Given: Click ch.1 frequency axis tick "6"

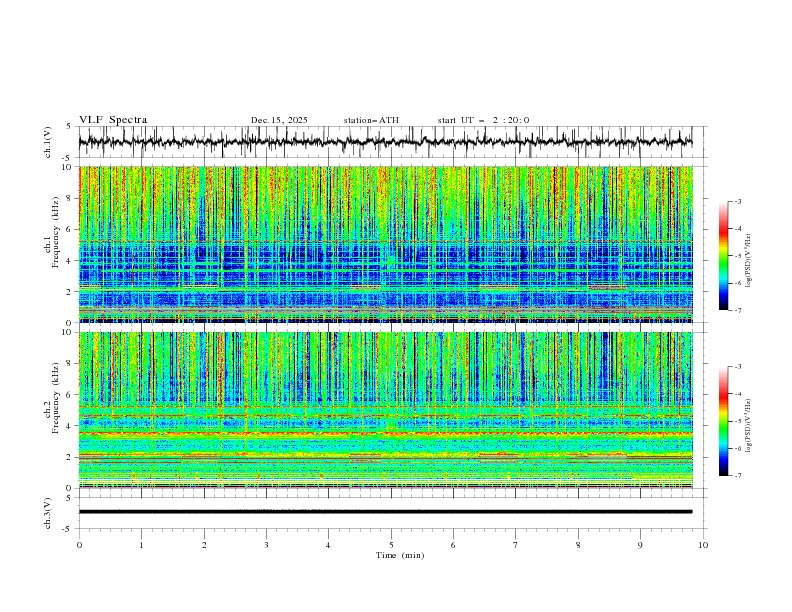Looking at the screenshot, I should coord(70,229).
